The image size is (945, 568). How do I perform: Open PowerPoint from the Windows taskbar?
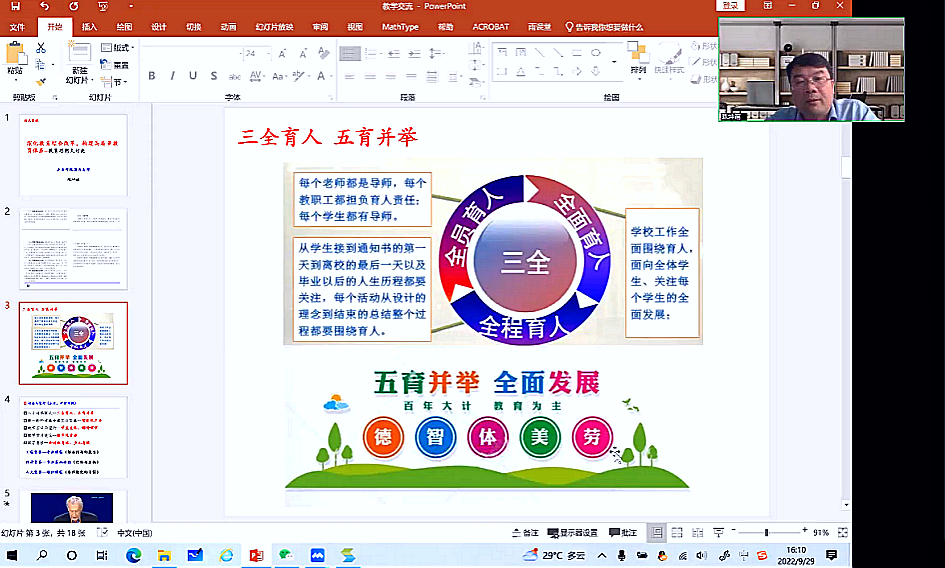coord(256,555)
